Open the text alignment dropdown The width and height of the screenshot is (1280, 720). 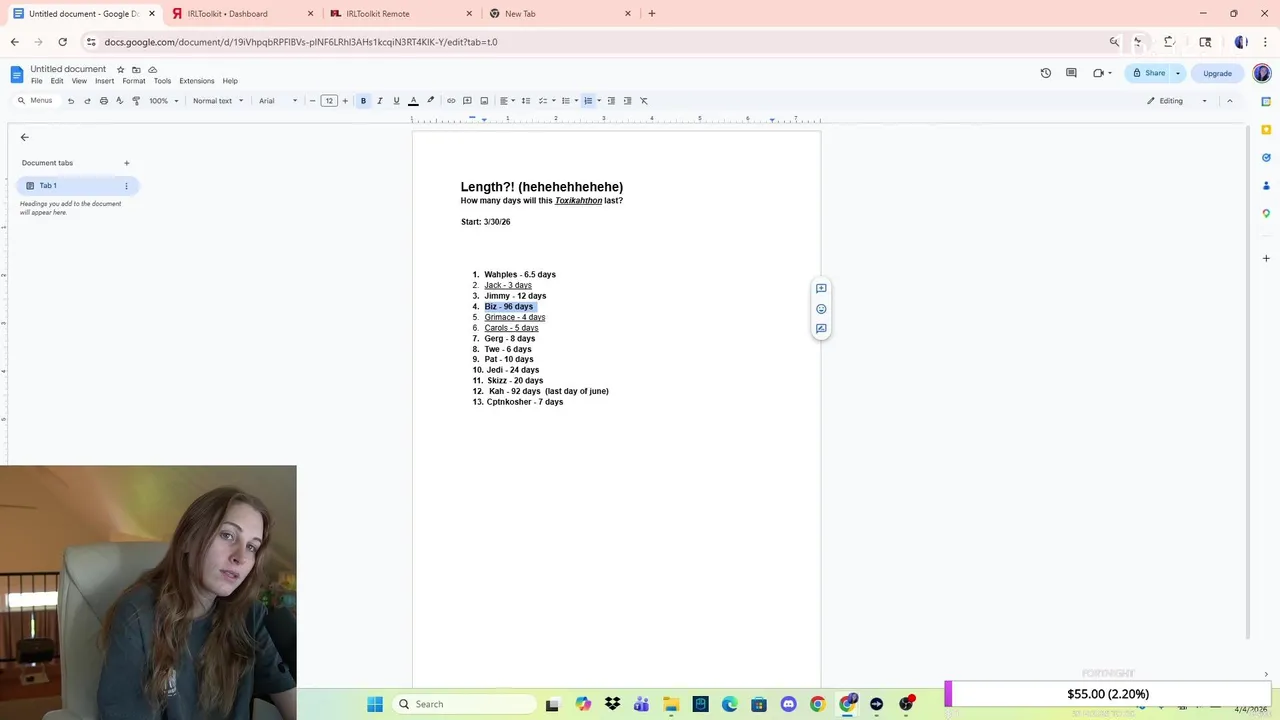(507, 101)
